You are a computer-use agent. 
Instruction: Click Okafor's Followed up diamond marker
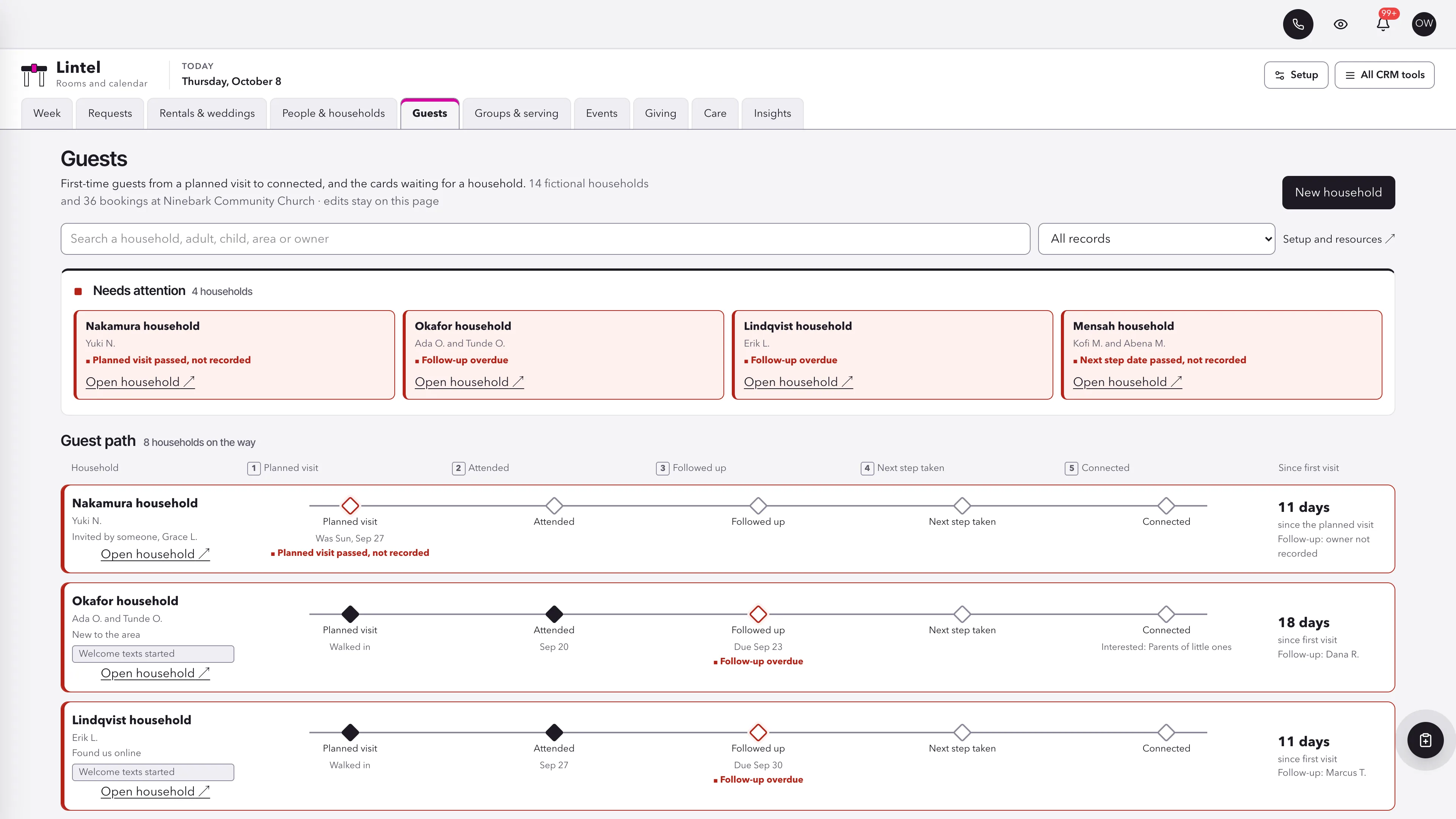758,614
